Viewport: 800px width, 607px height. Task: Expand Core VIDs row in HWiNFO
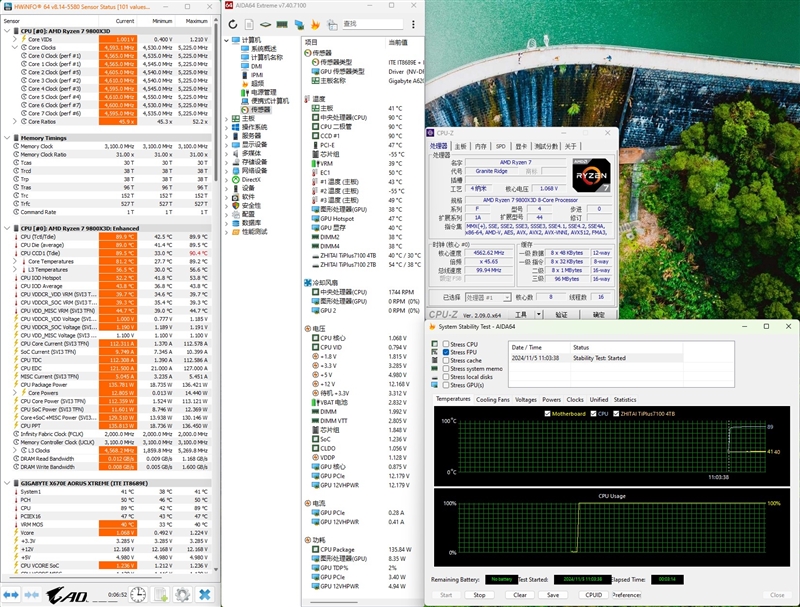coord(15,39)
